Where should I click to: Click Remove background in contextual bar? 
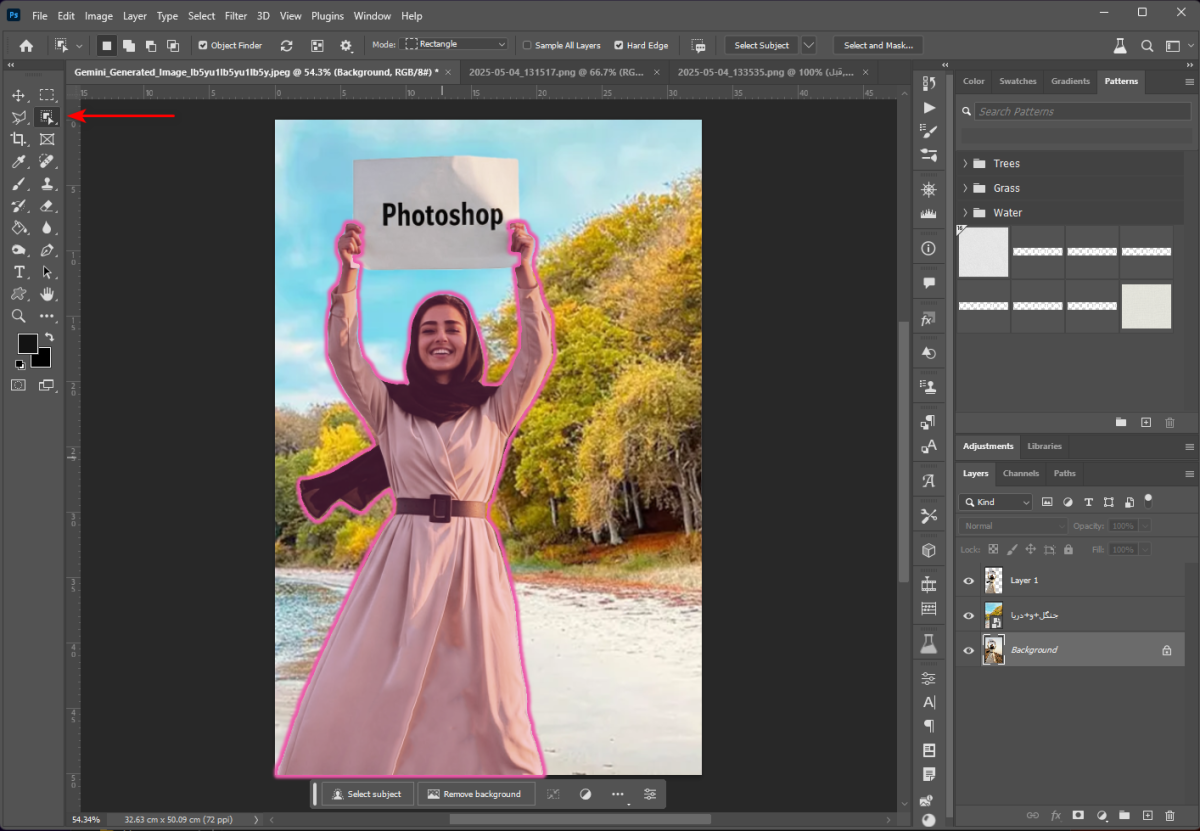point(476,794)
